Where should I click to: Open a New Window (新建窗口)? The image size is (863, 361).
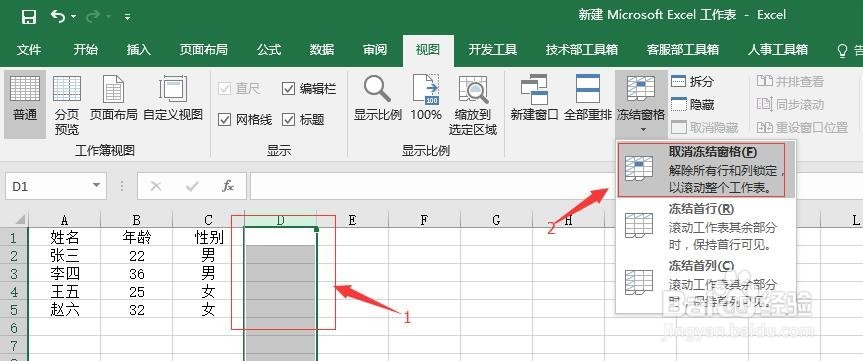click(x=534, y=98)
